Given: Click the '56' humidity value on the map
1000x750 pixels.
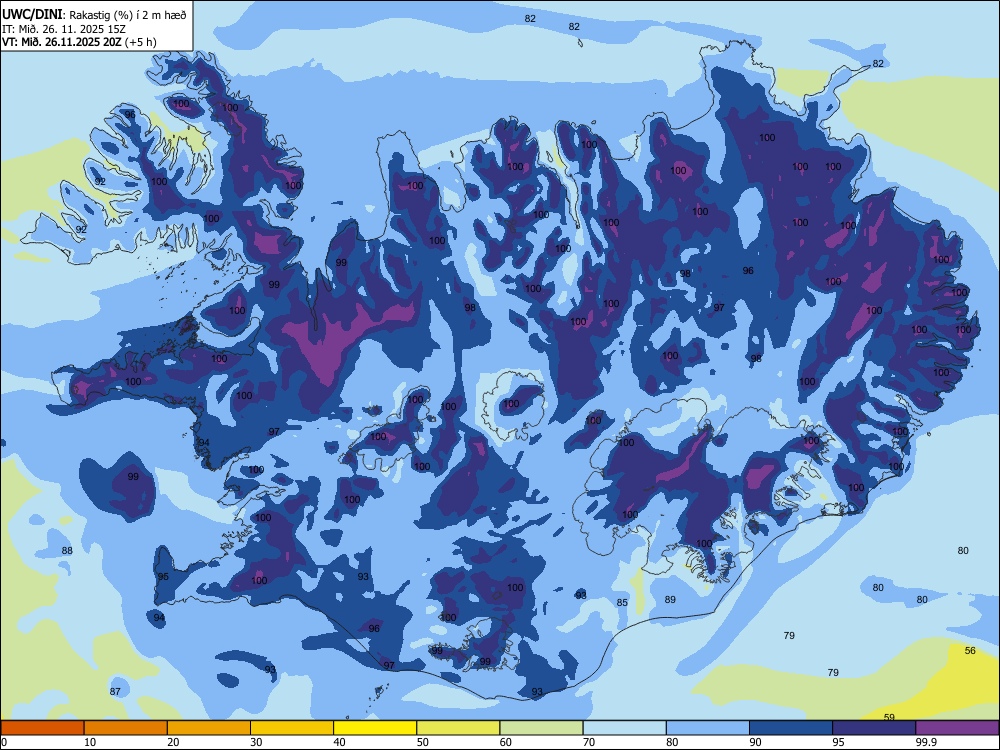Looking at the screenshot, I should 970,651.
